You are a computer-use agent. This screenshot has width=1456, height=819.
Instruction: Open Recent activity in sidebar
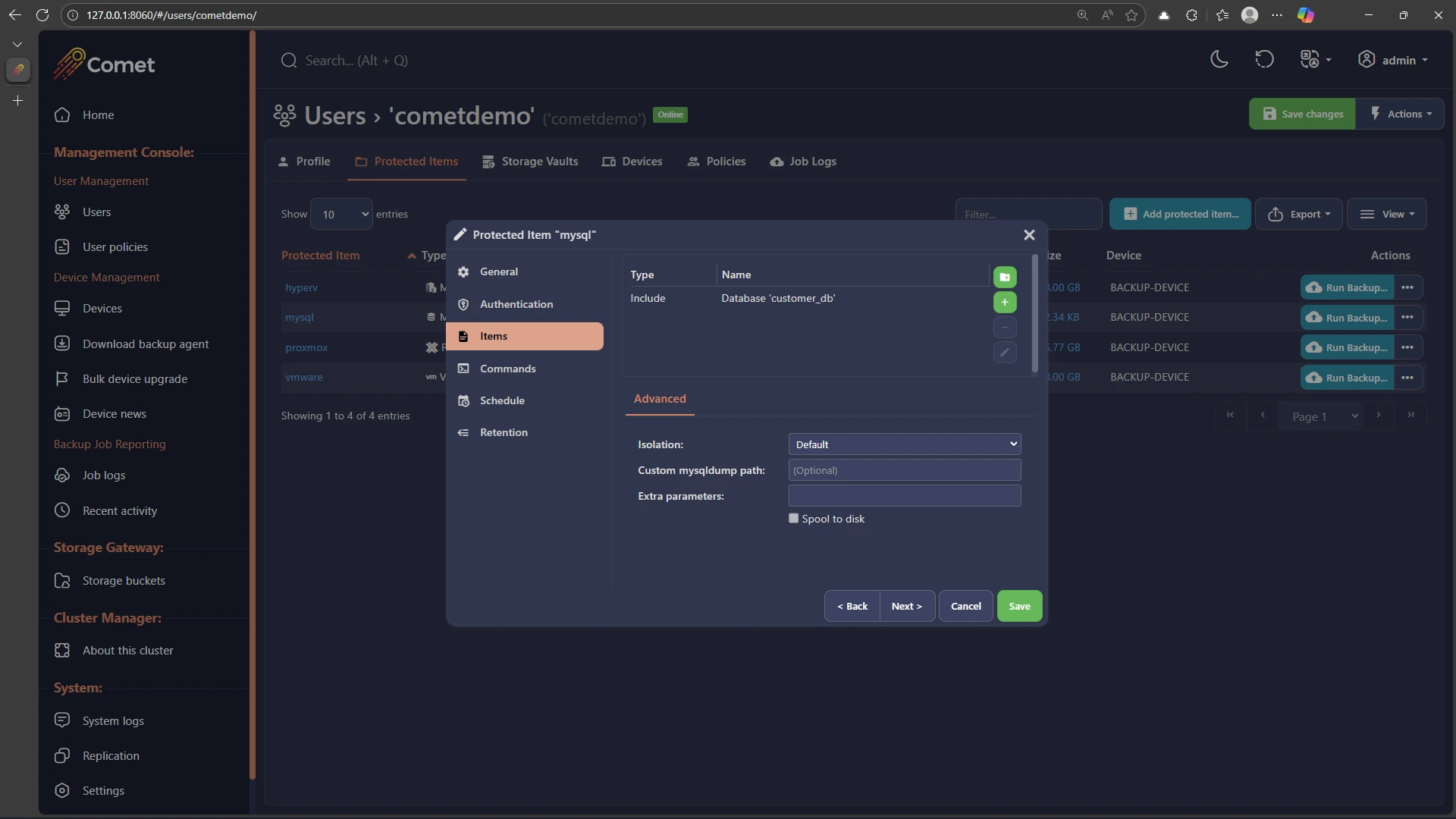pos(120,511)
